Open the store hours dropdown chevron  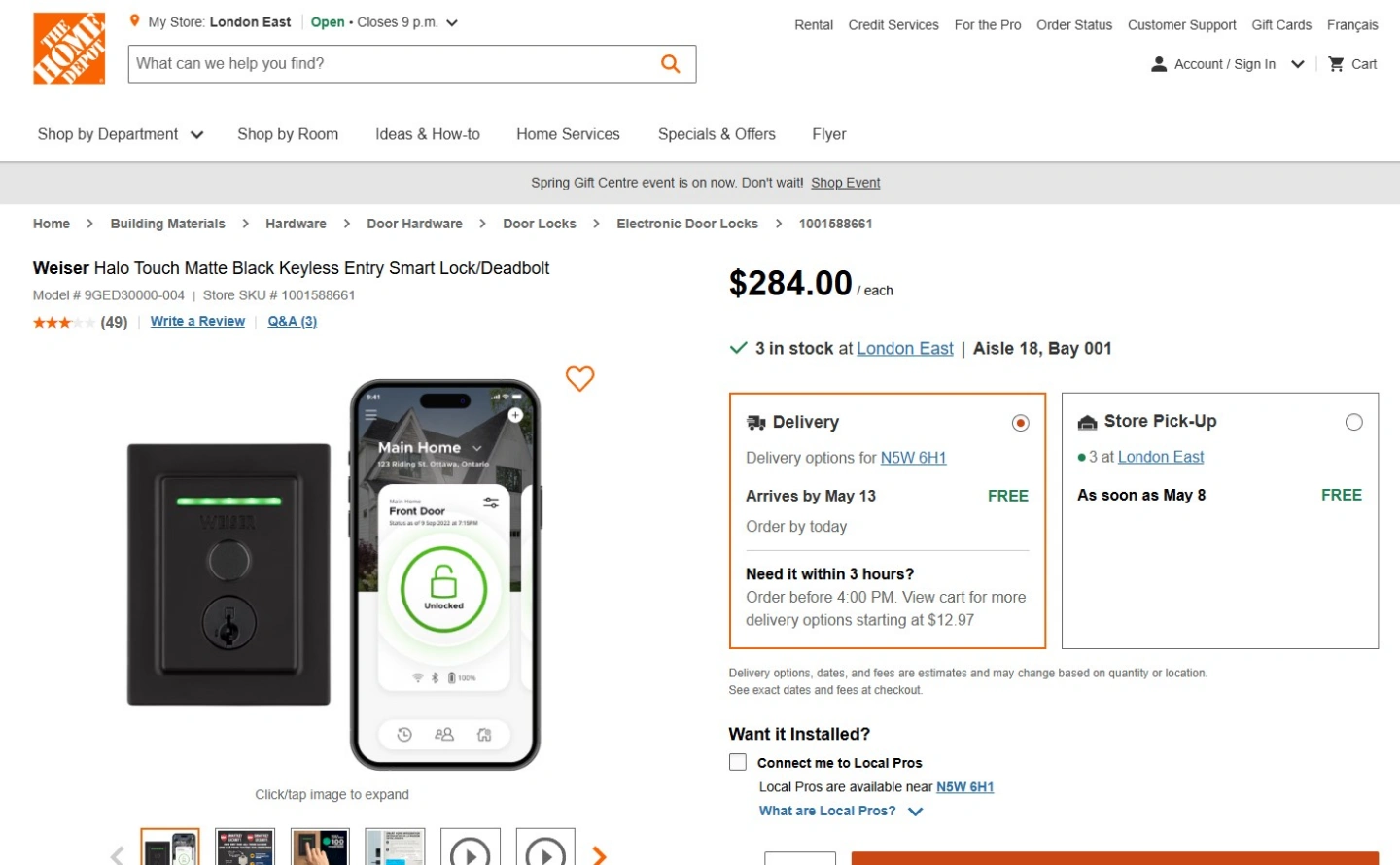pos(452,23)
